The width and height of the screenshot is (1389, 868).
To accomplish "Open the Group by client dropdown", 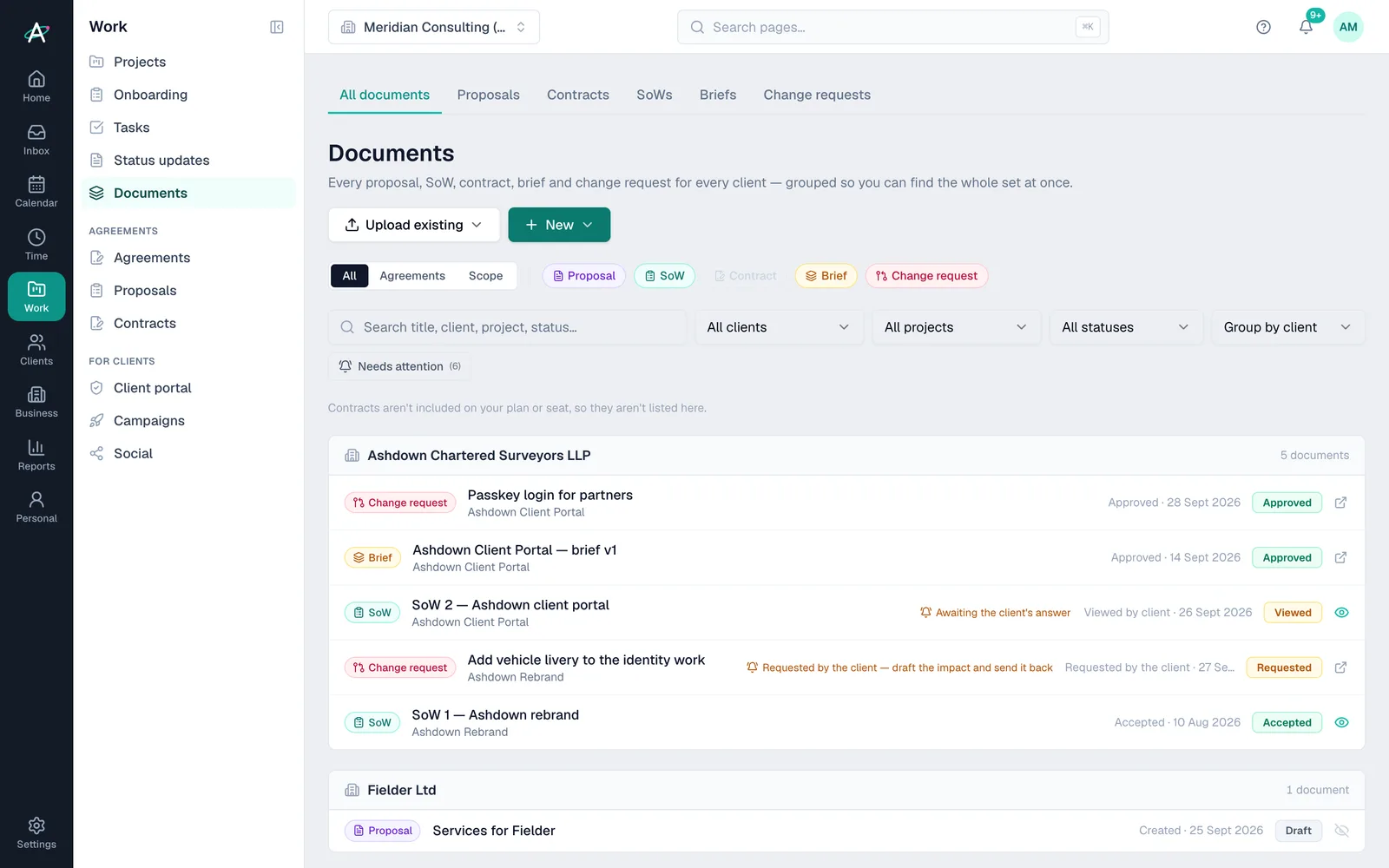I will pos(1288,327).
